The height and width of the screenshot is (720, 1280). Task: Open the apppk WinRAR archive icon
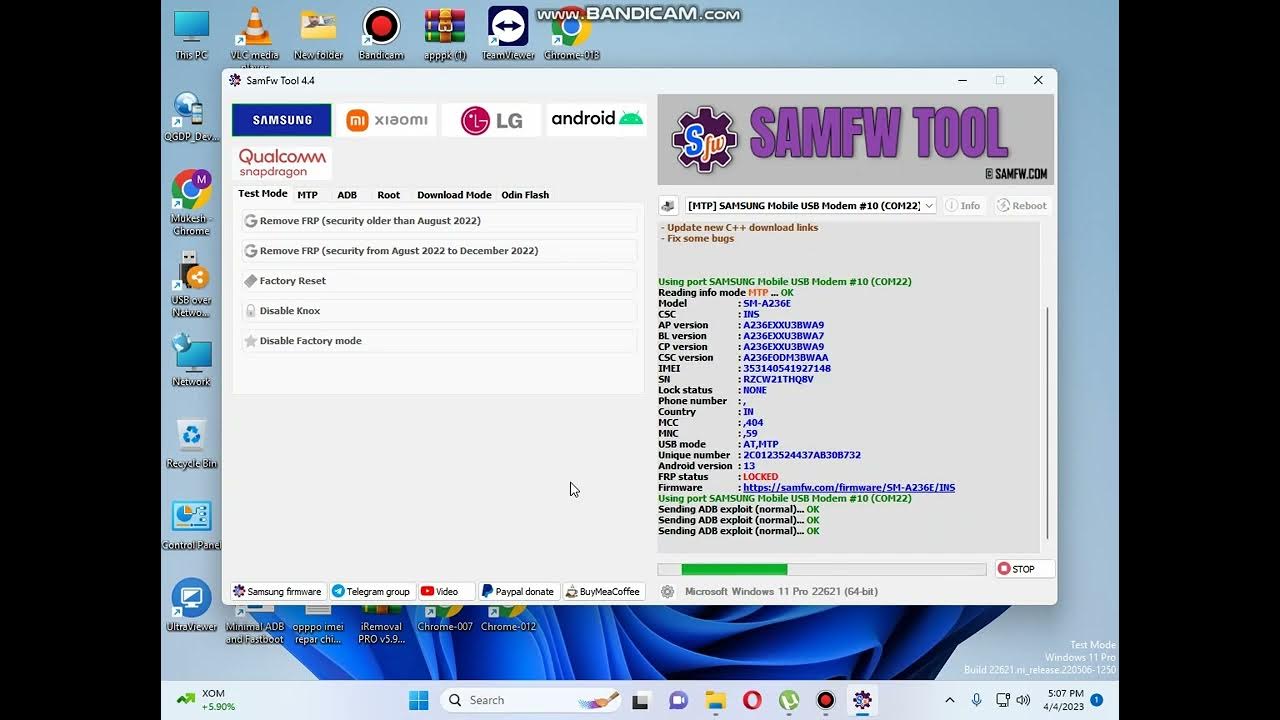pos(445,34)
